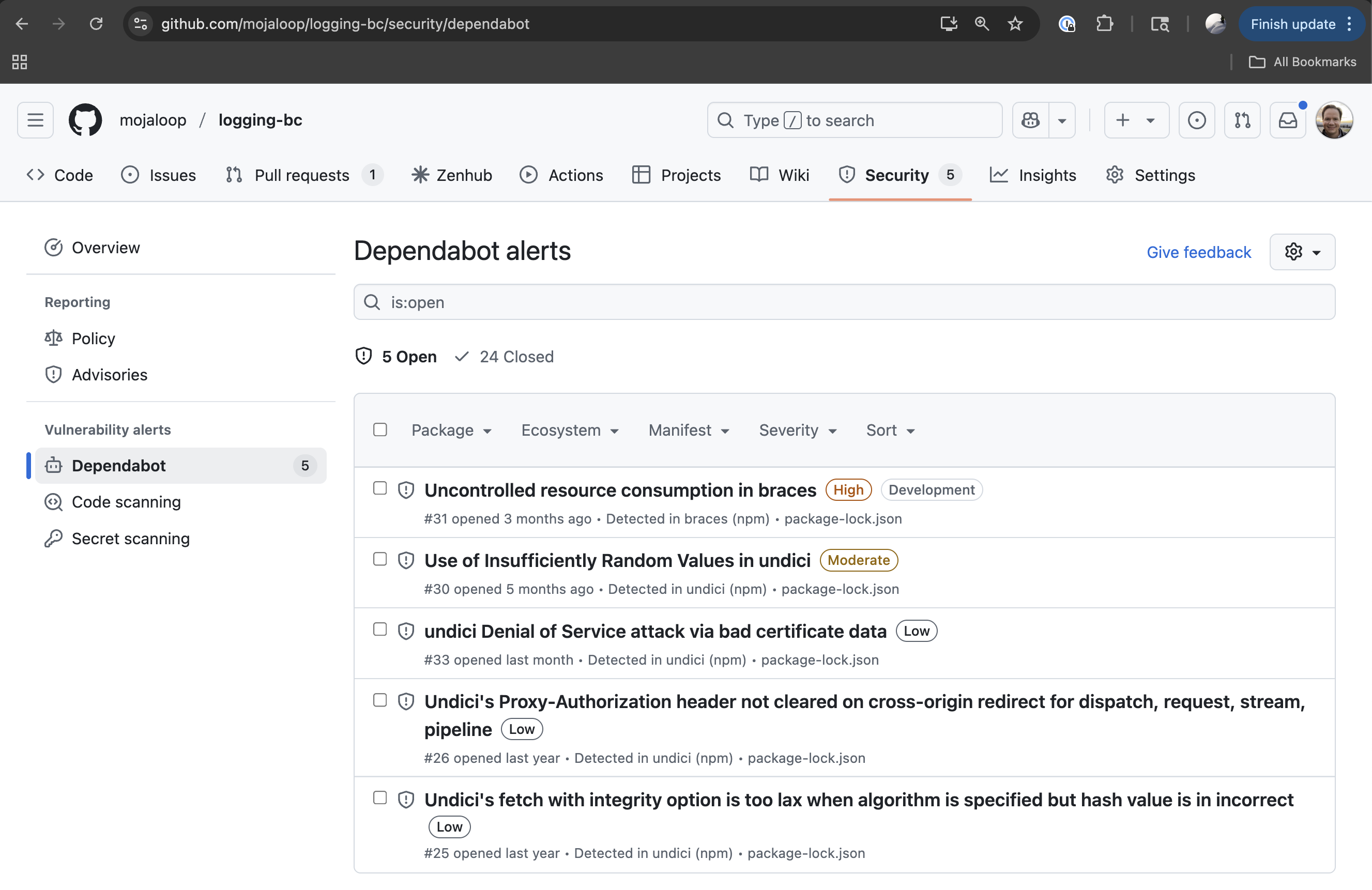
Task: Open the browser extensions puzzle icon
Action: 1104,24
